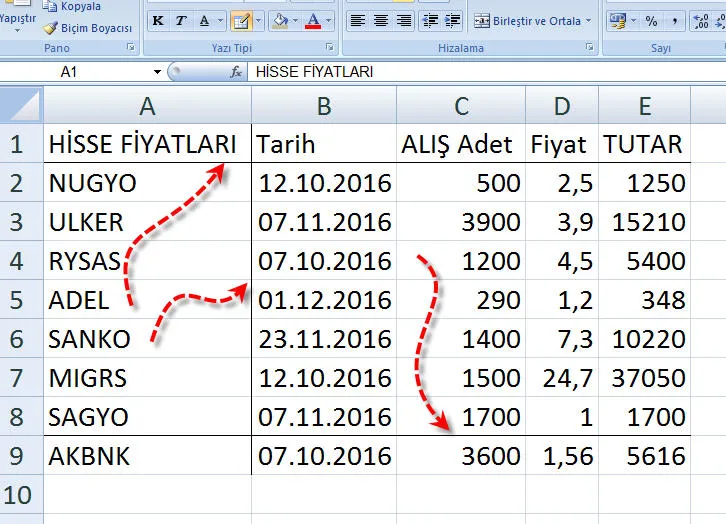The width and height of the screenshot is (726, 524).
Task: Select column C header
Action: 461,106
